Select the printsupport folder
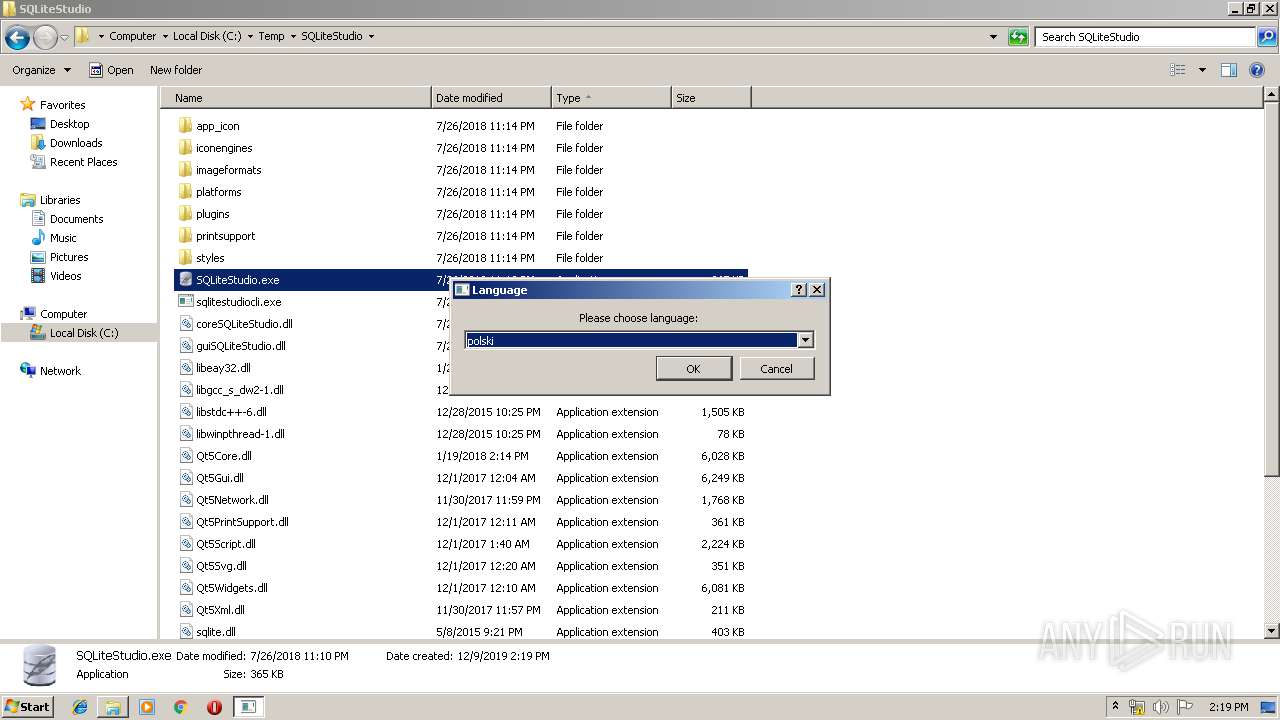Screen dimensions: 1280x720 225,236
